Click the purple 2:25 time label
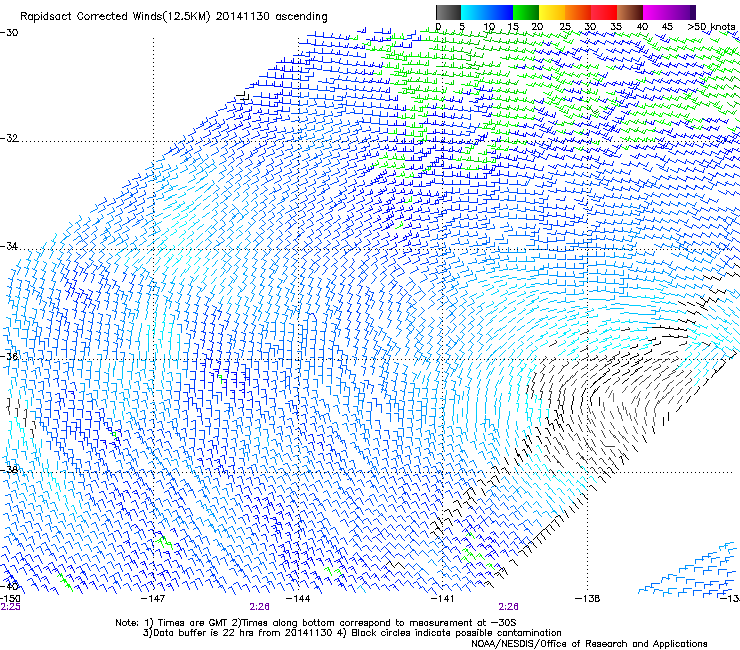The image size is (740, 650). pos(10,607)
